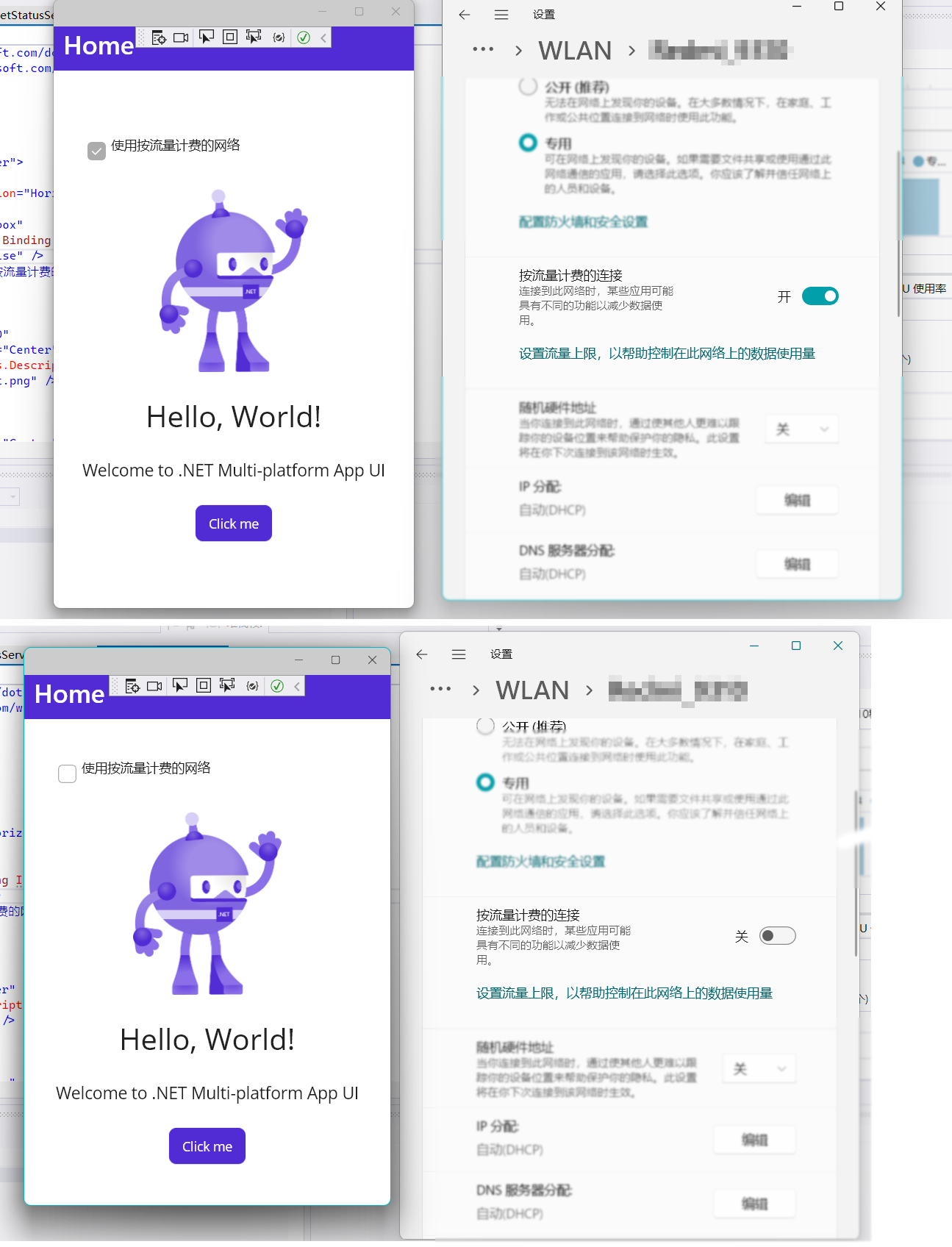
Task: Open 配置防火墙和安全设置 link in lower 设置 window
Action: coord(540,862)
